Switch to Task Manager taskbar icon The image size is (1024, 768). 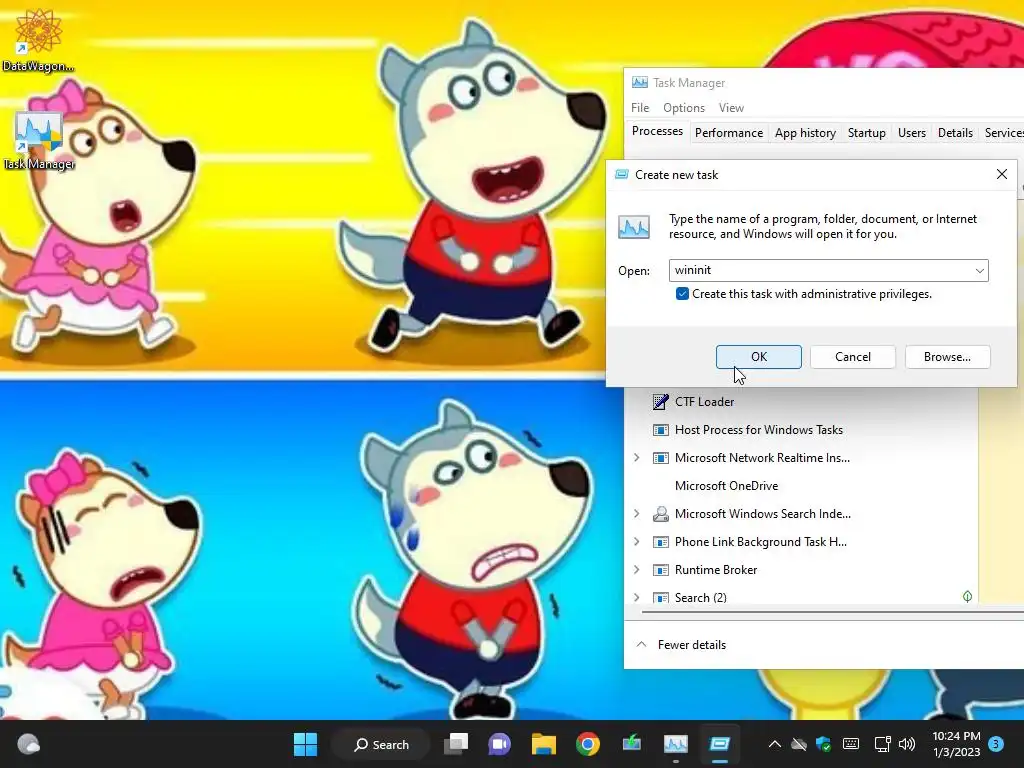pos(675,744)
